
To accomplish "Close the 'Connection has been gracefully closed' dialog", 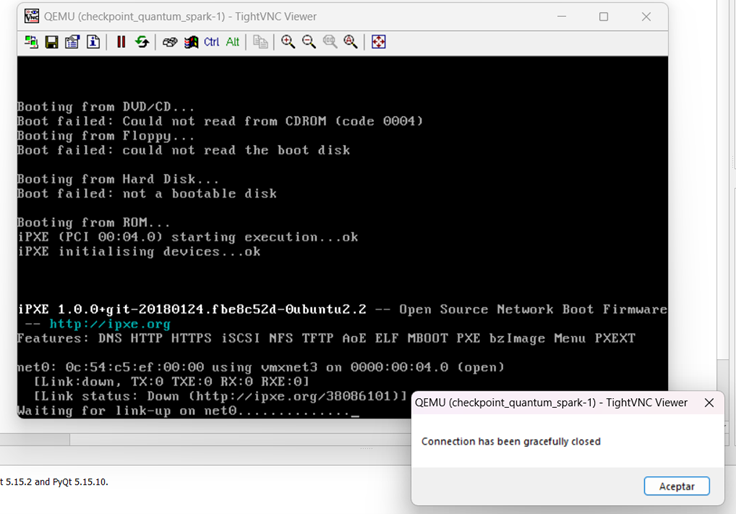I will [677, 486].
